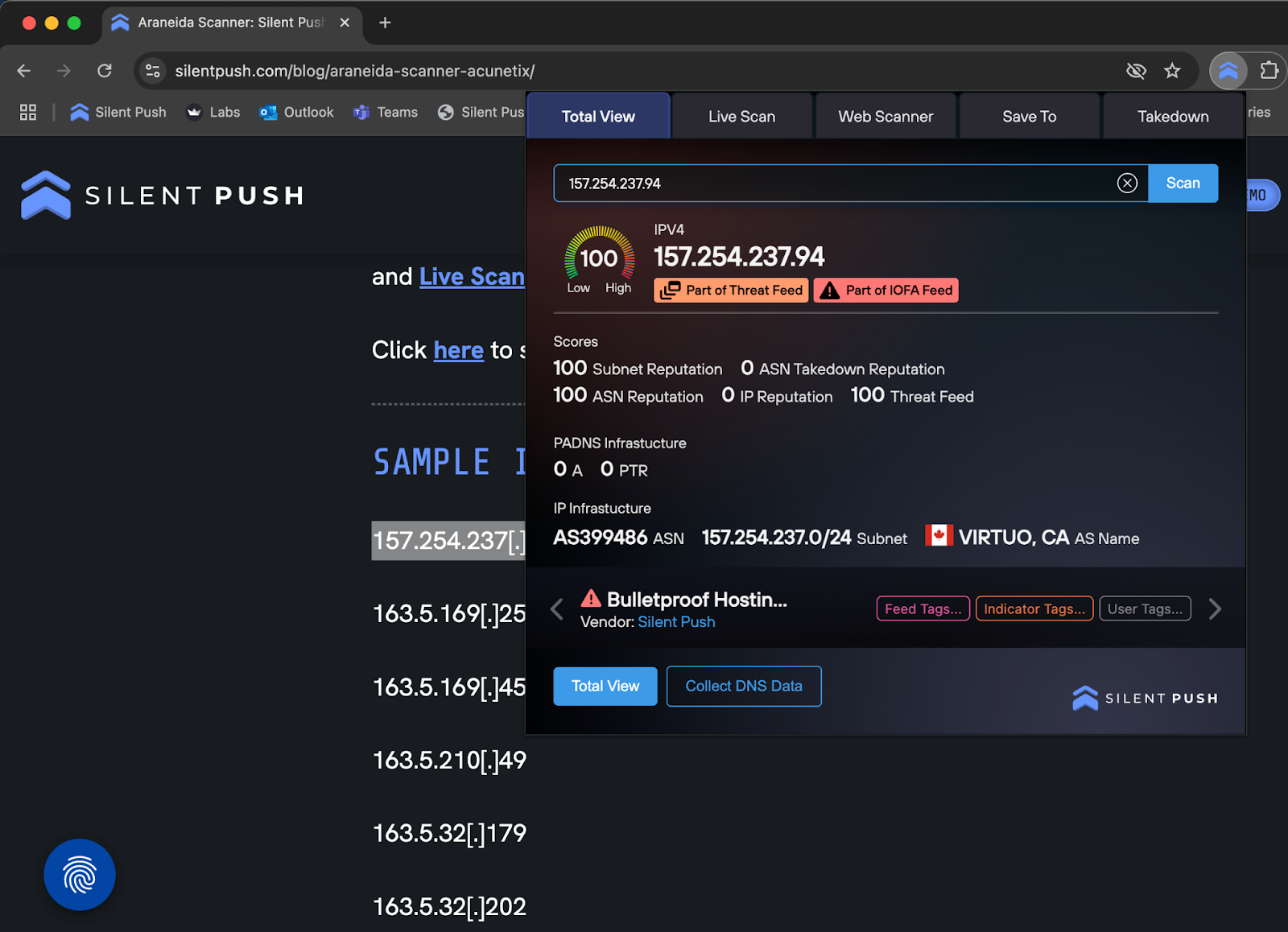Switch to the Web Scanner tab
Image resolution: width=1288 pixels, height=932 pixels.
[885, 116]
